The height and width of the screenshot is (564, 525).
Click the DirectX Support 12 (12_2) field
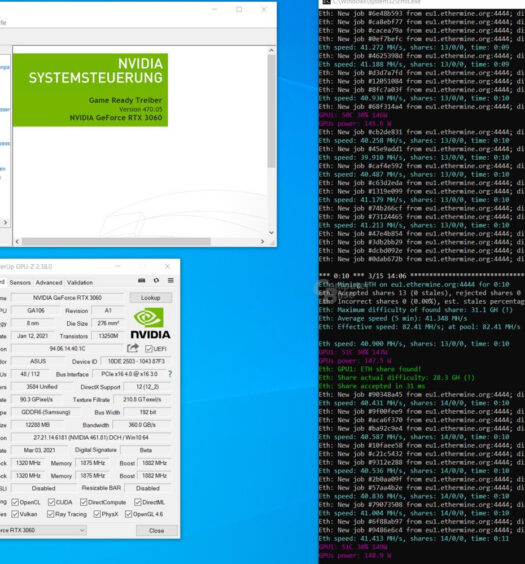(147, 387)
